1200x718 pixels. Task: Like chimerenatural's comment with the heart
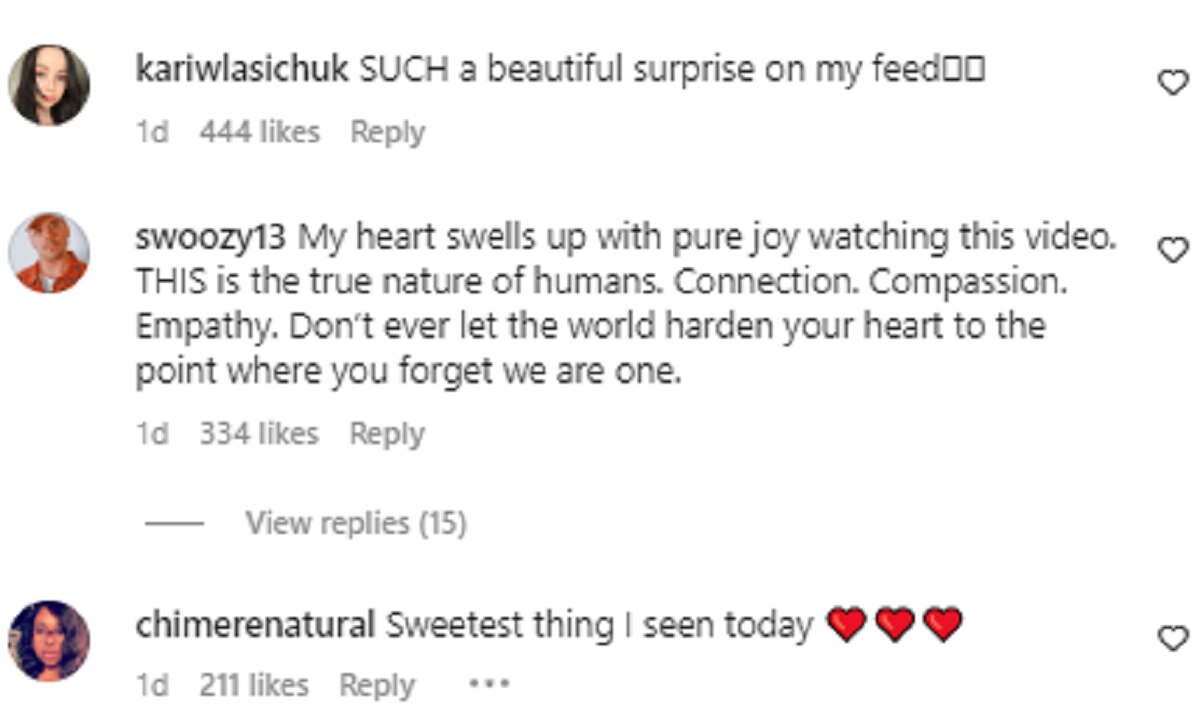click(1171, 636)
